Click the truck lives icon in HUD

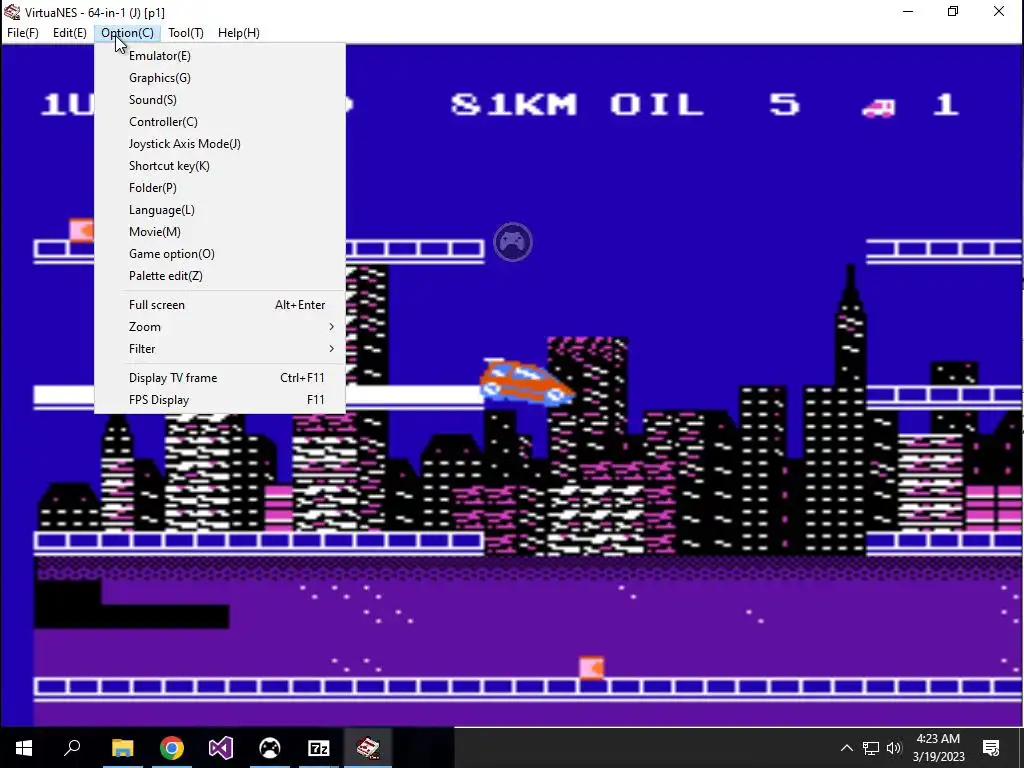[878, 108]
